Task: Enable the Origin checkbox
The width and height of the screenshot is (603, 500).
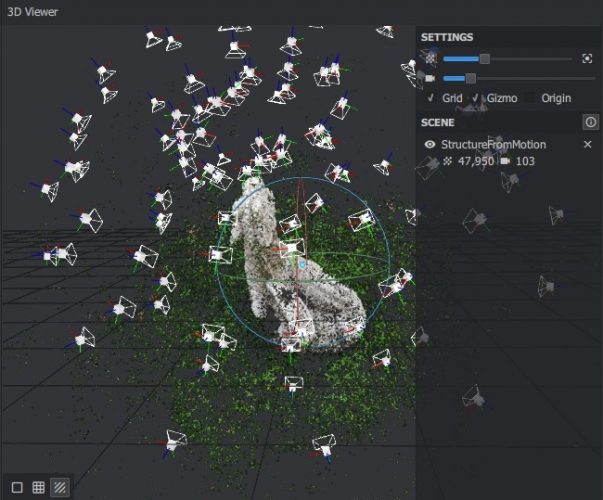Action: (529, 98)
